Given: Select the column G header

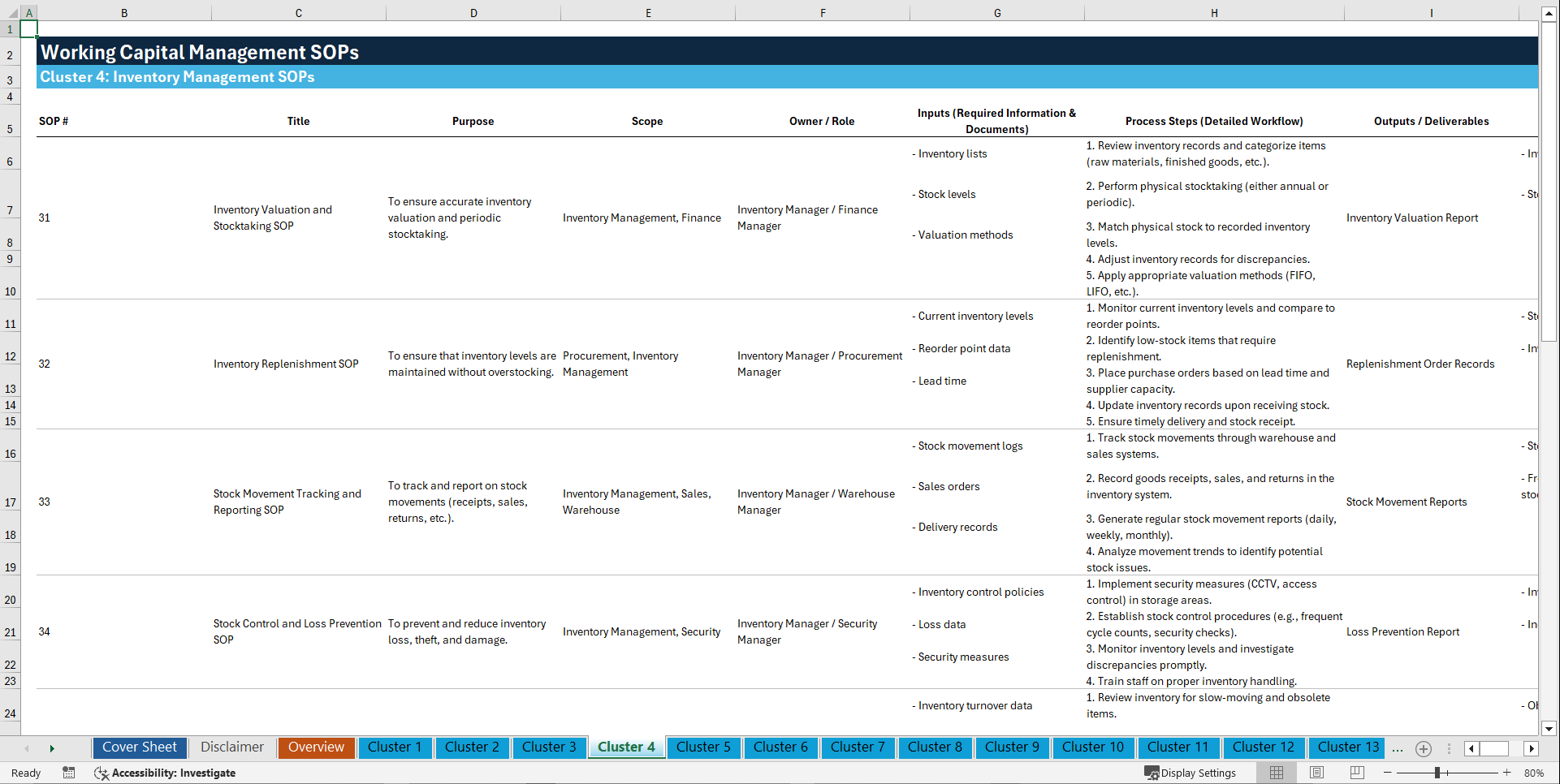Looking at the screenshot, I should pyautogui.click(x=996, y=13).
